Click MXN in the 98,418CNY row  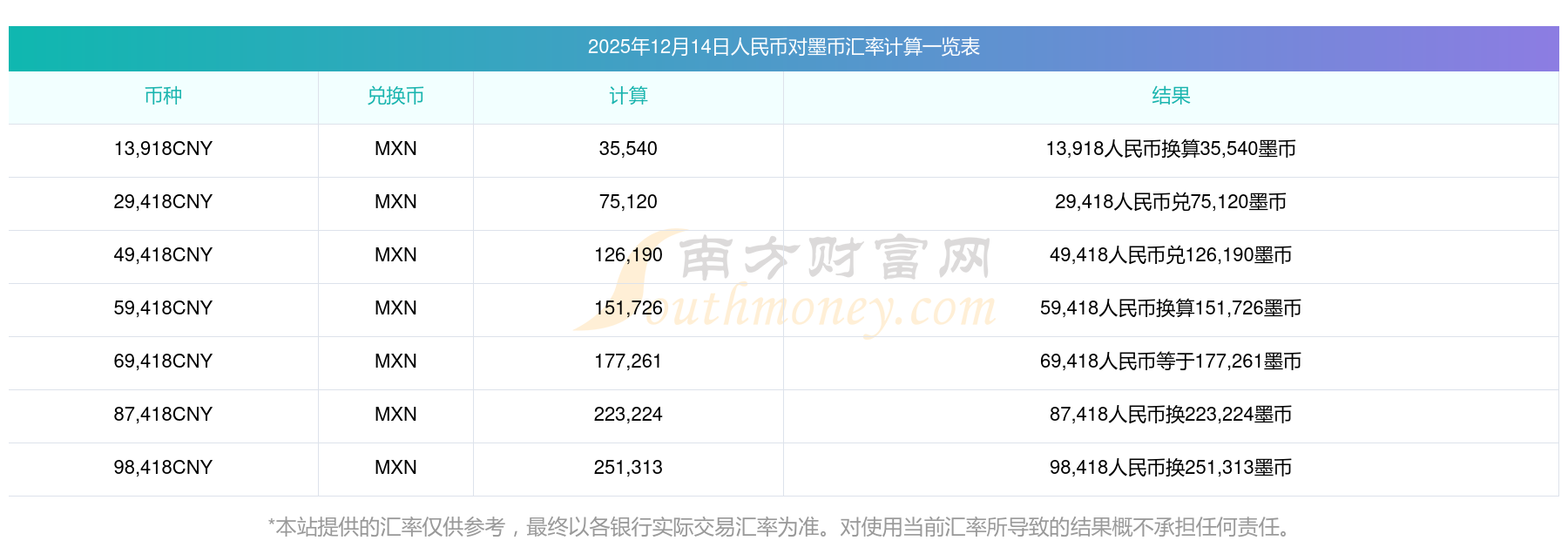pos(395,468)
